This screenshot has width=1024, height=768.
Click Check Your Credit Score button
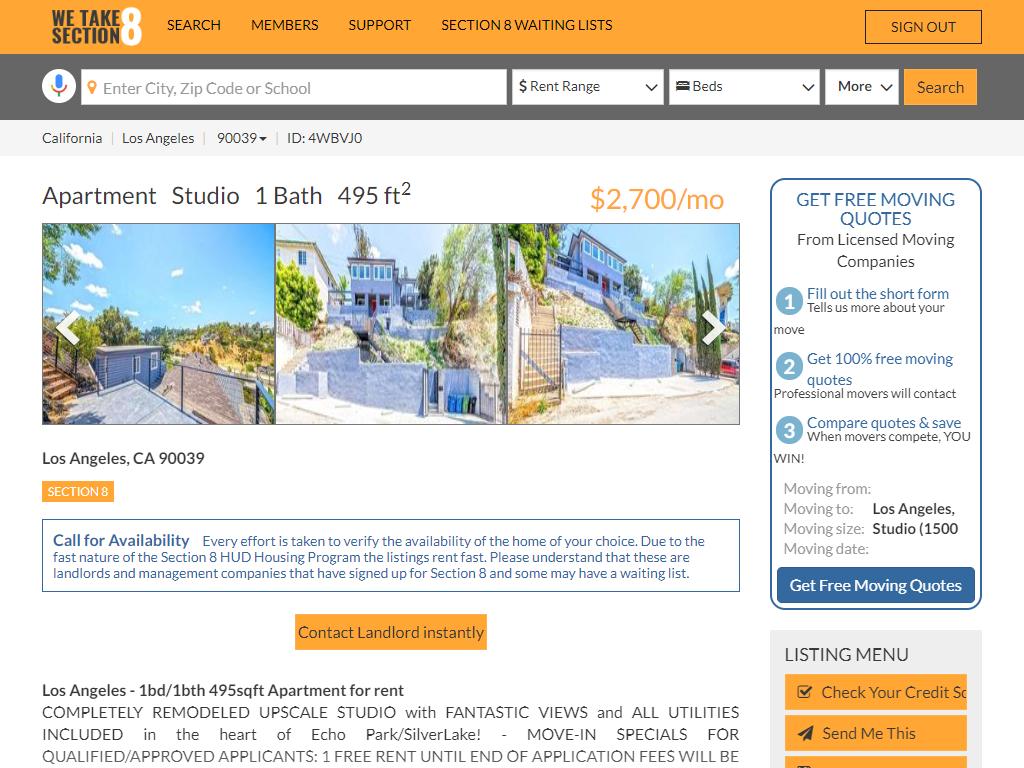pos(875,692)
